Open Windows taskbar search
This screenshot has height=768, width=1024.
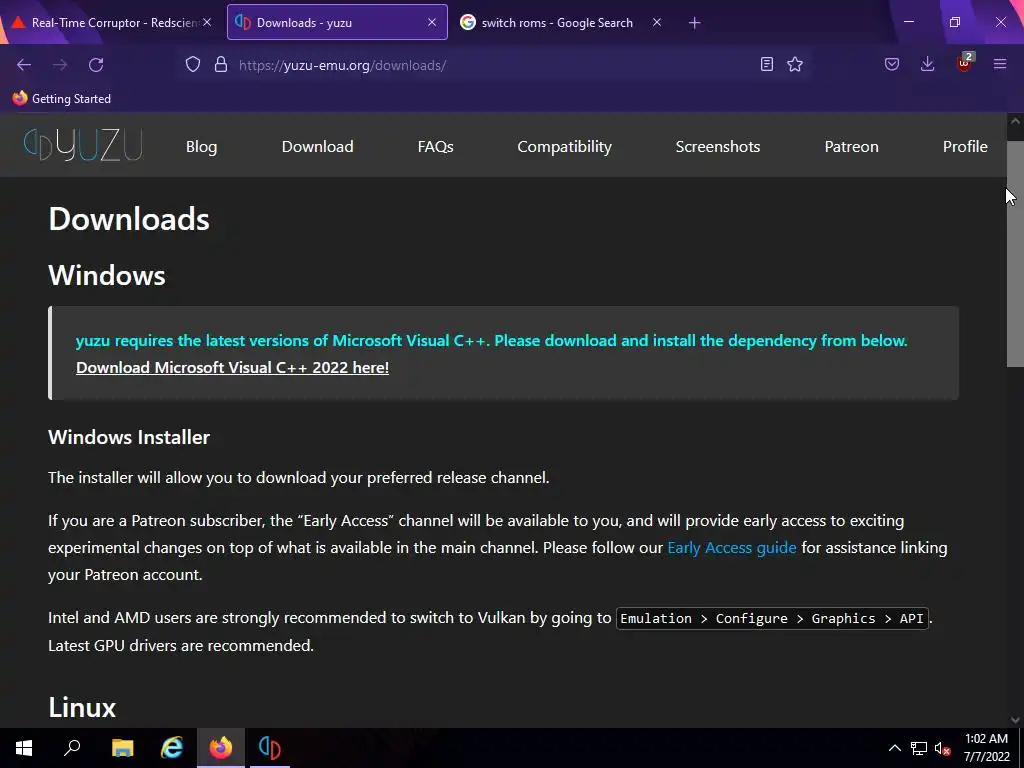72,748
